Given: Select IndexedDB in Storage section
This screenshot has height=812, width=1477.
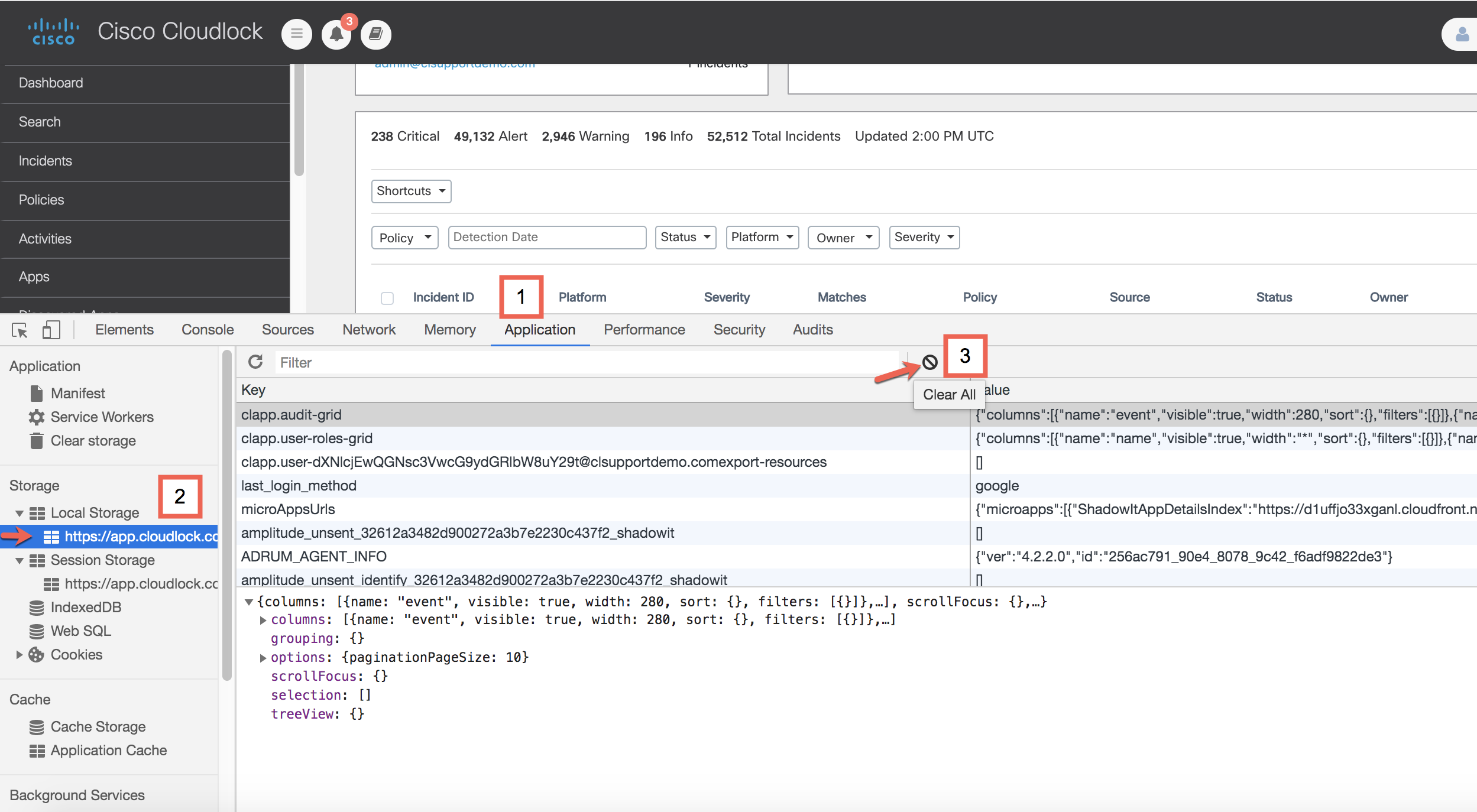Looking at the screenshot, I should click(86, 607).
